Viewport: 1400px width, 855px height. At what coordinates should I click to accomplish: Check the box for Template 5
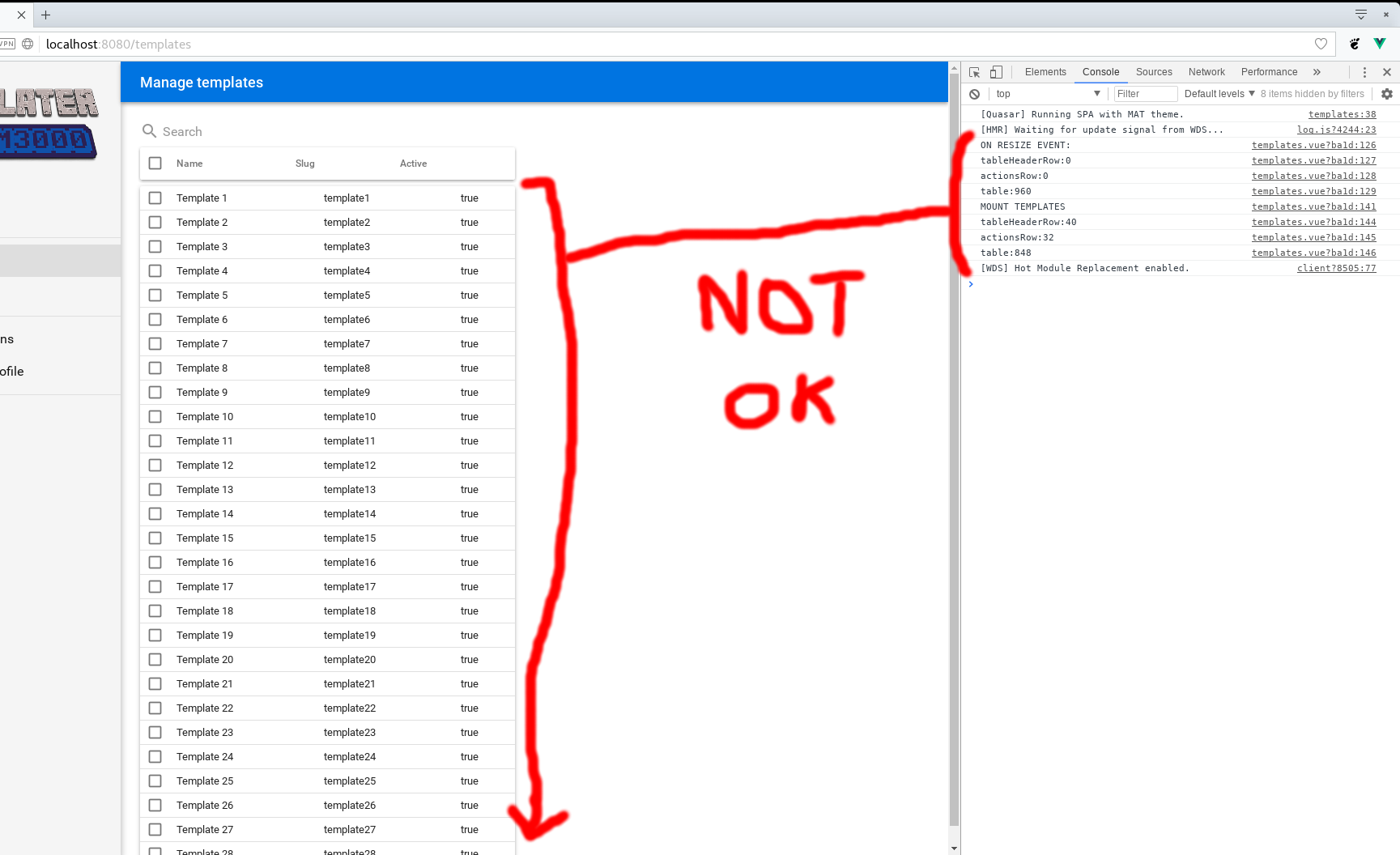155,296
